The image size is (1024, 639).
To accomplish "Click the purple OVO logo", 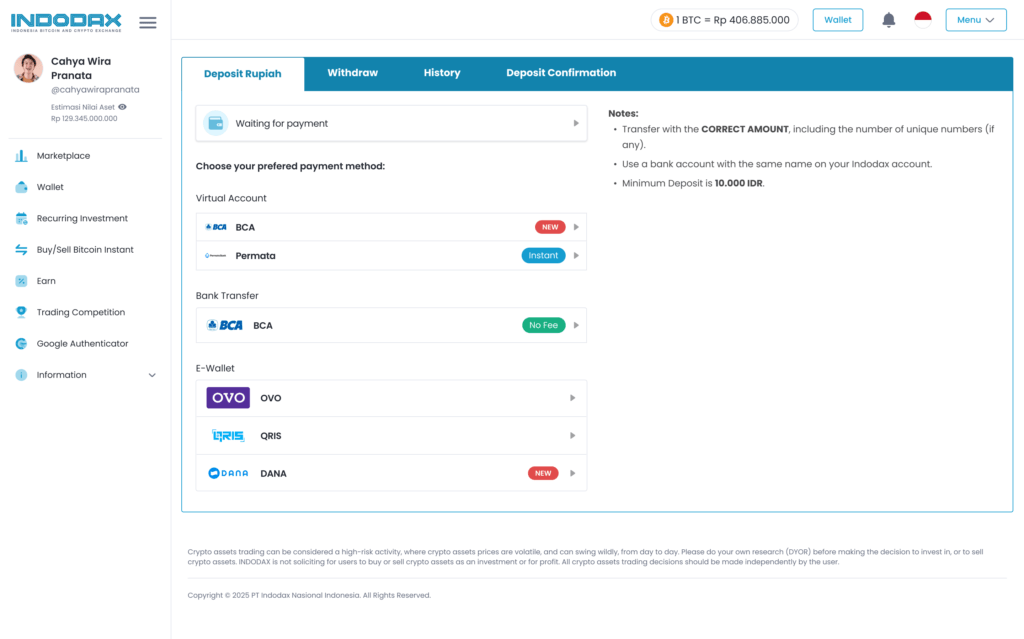I will (228, 398).
